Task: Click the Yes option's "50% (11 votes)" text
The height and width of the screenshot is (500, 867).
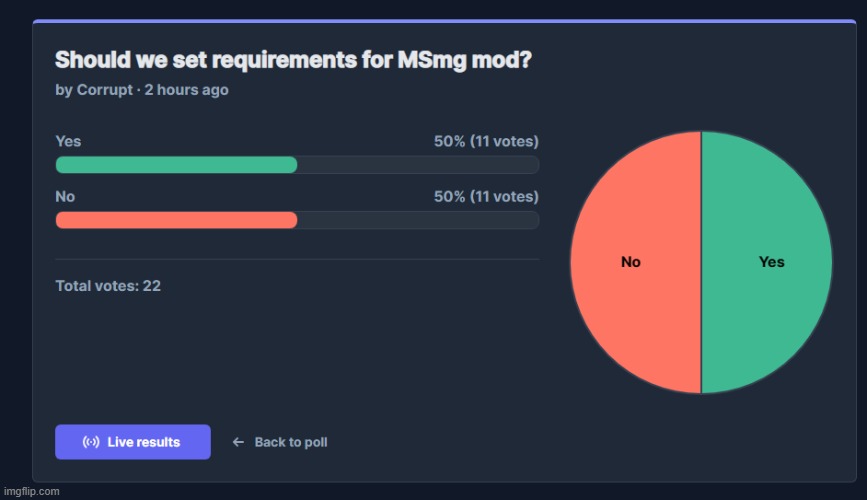Action: coord(486,142)
